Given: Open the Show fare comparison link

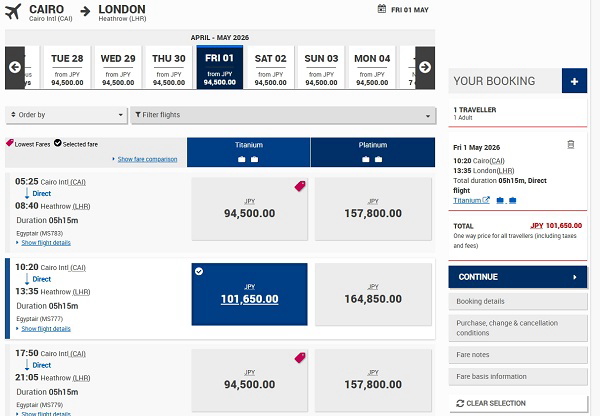Looking at the screenshot, I should 147,159.
